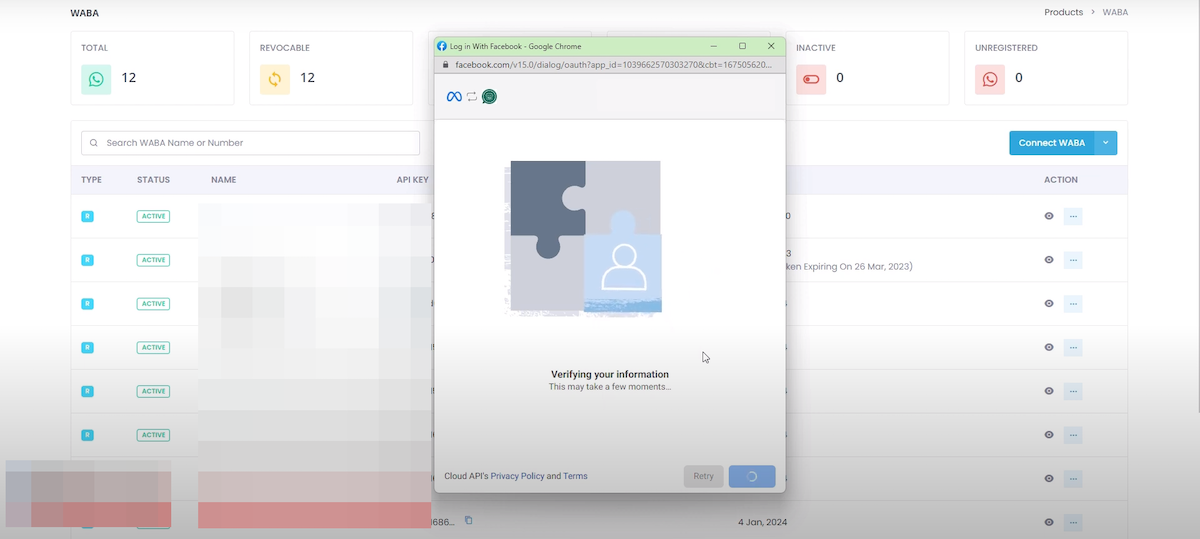
Task: View details via eye icon, first row
Action: coord(1049,216)
